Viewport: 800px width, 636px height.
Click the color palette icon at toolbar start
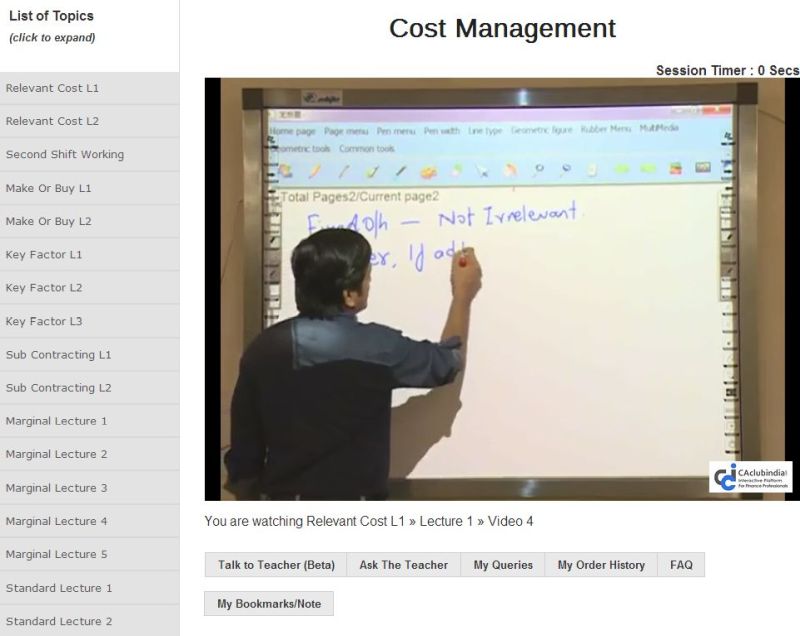[285, 171]
